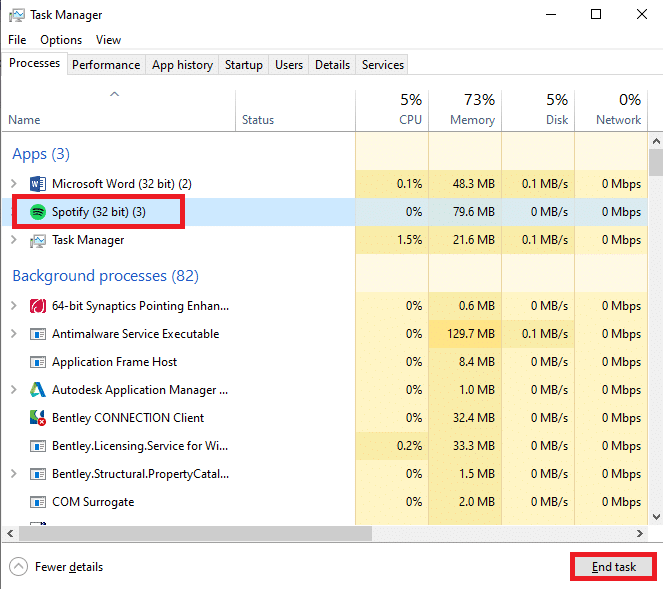Expand the Bentley.Structural.PropertyCatalog process

[x=14, y=474]
